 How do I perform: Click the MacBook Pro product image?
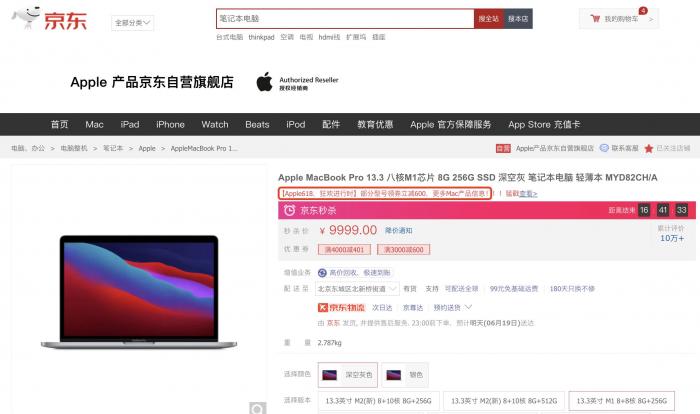139,292
